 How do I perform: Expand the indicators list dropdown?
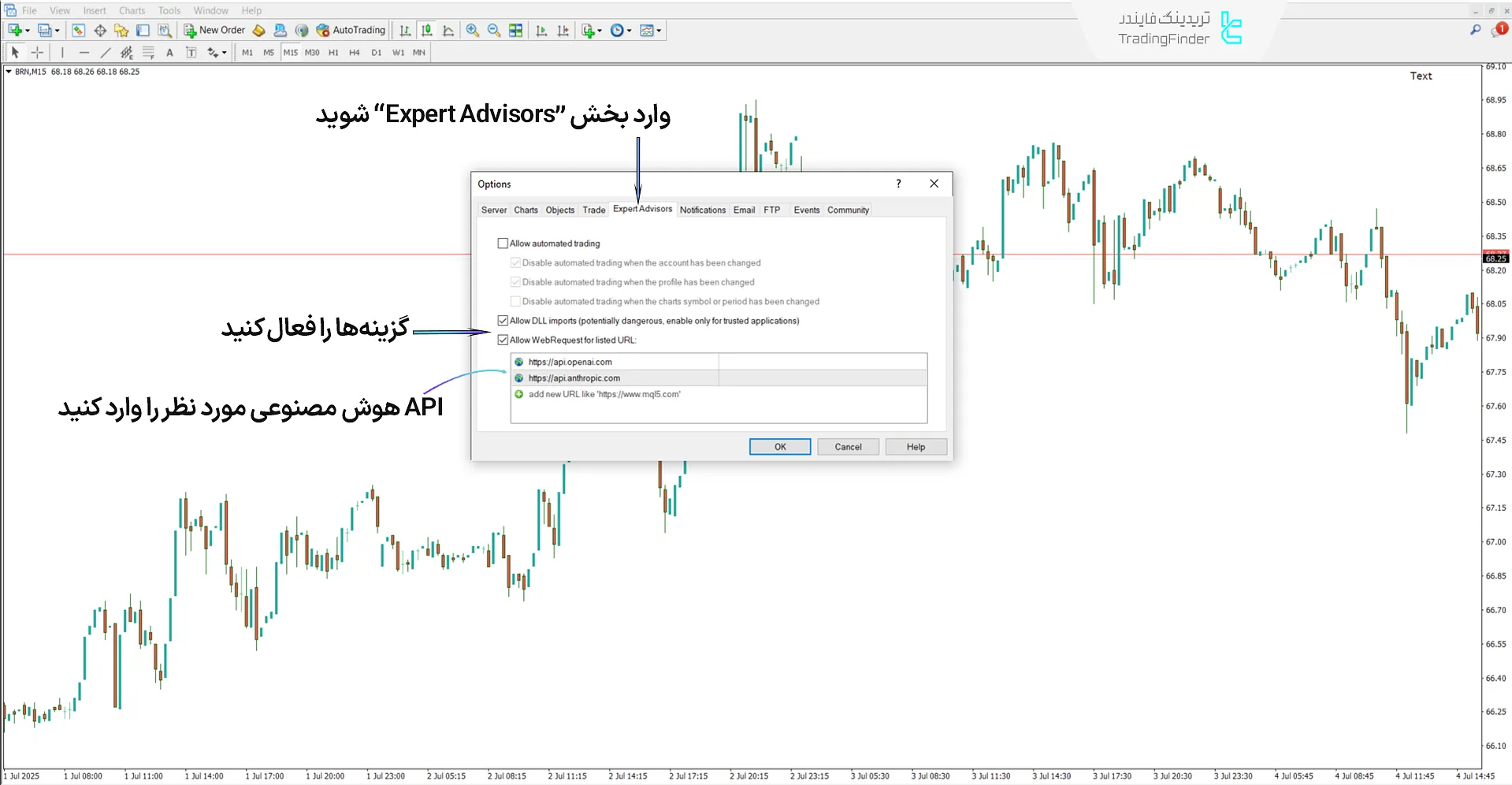[600, 31]
